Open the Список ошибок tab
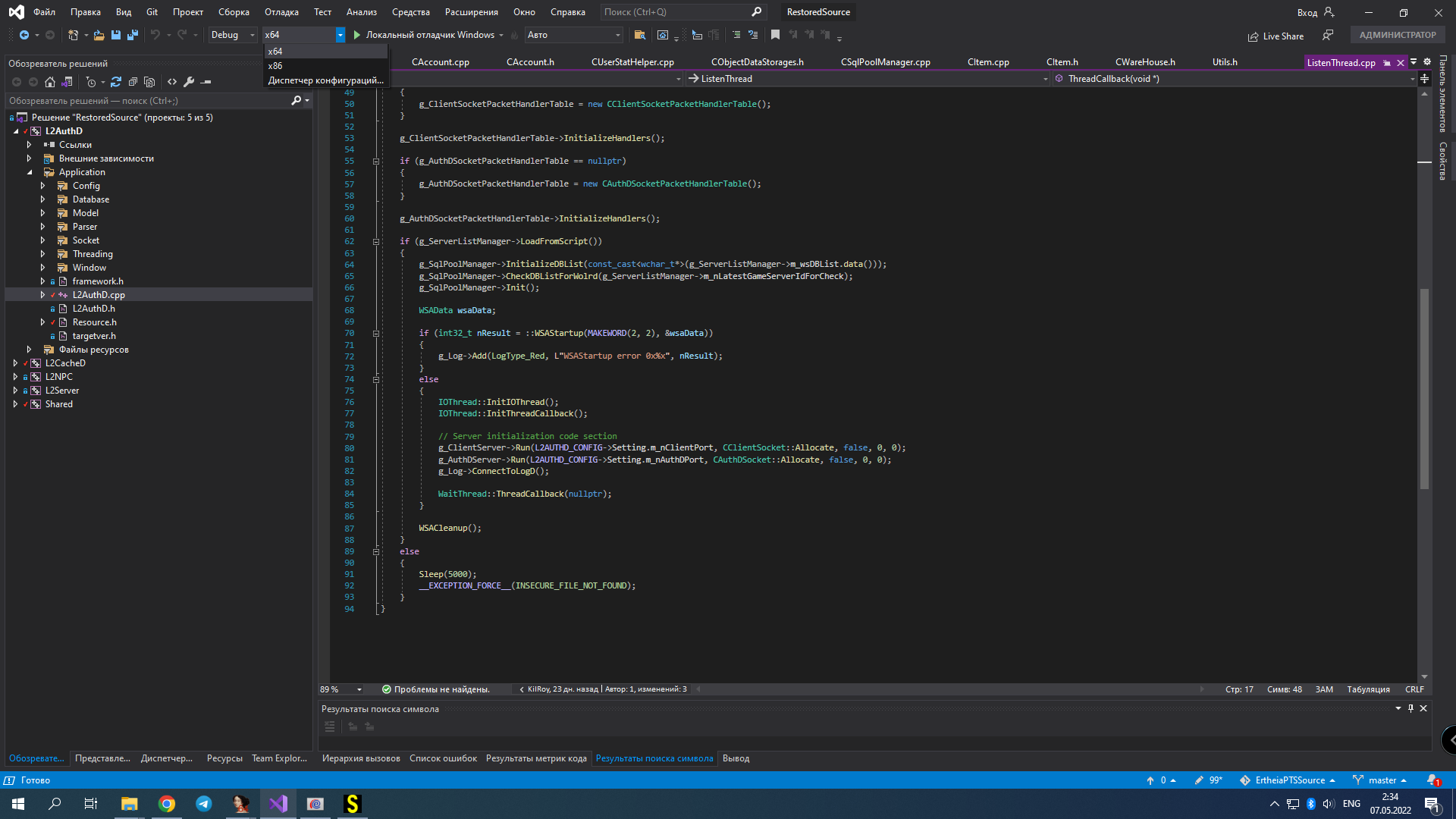This screenshot has width=1456, height=819. 443,758
